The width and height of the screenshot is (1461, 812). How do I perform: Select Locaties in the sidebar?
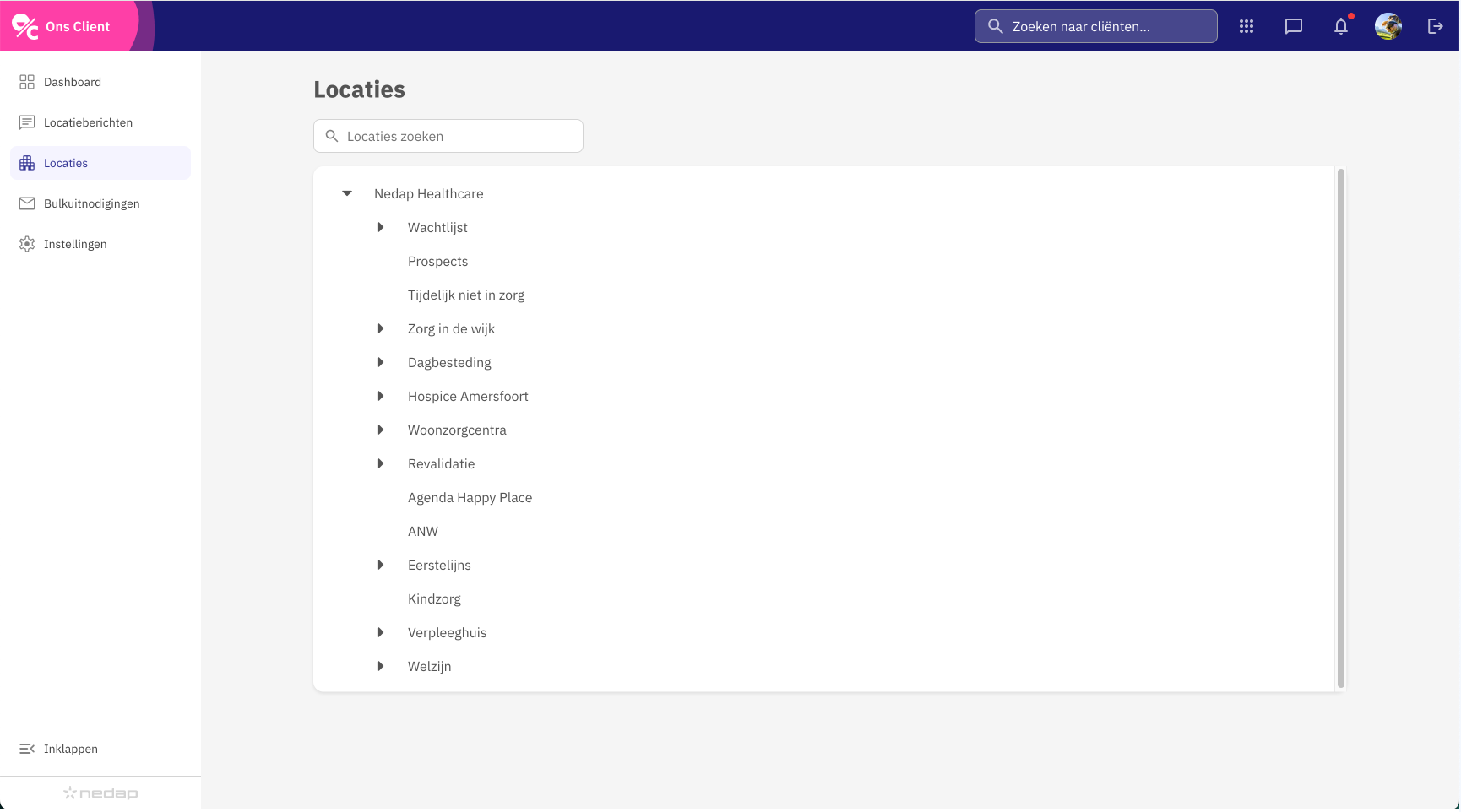point(100,163)
